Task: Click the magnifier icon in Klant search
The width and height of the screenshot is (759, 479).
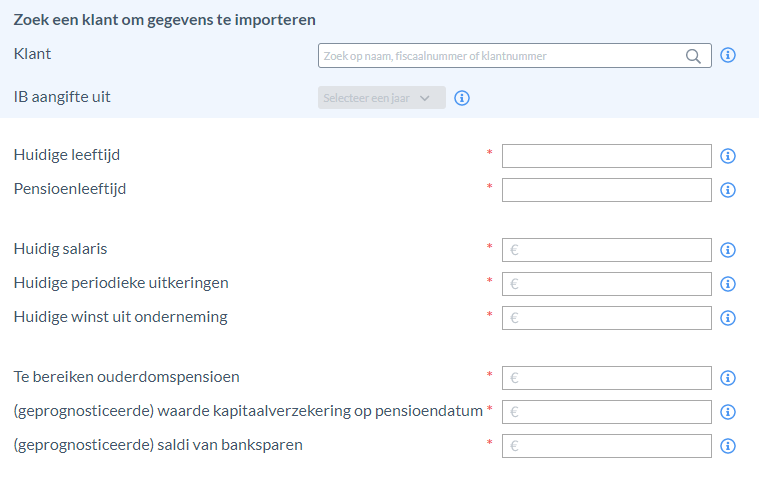Action: point(693,56)
